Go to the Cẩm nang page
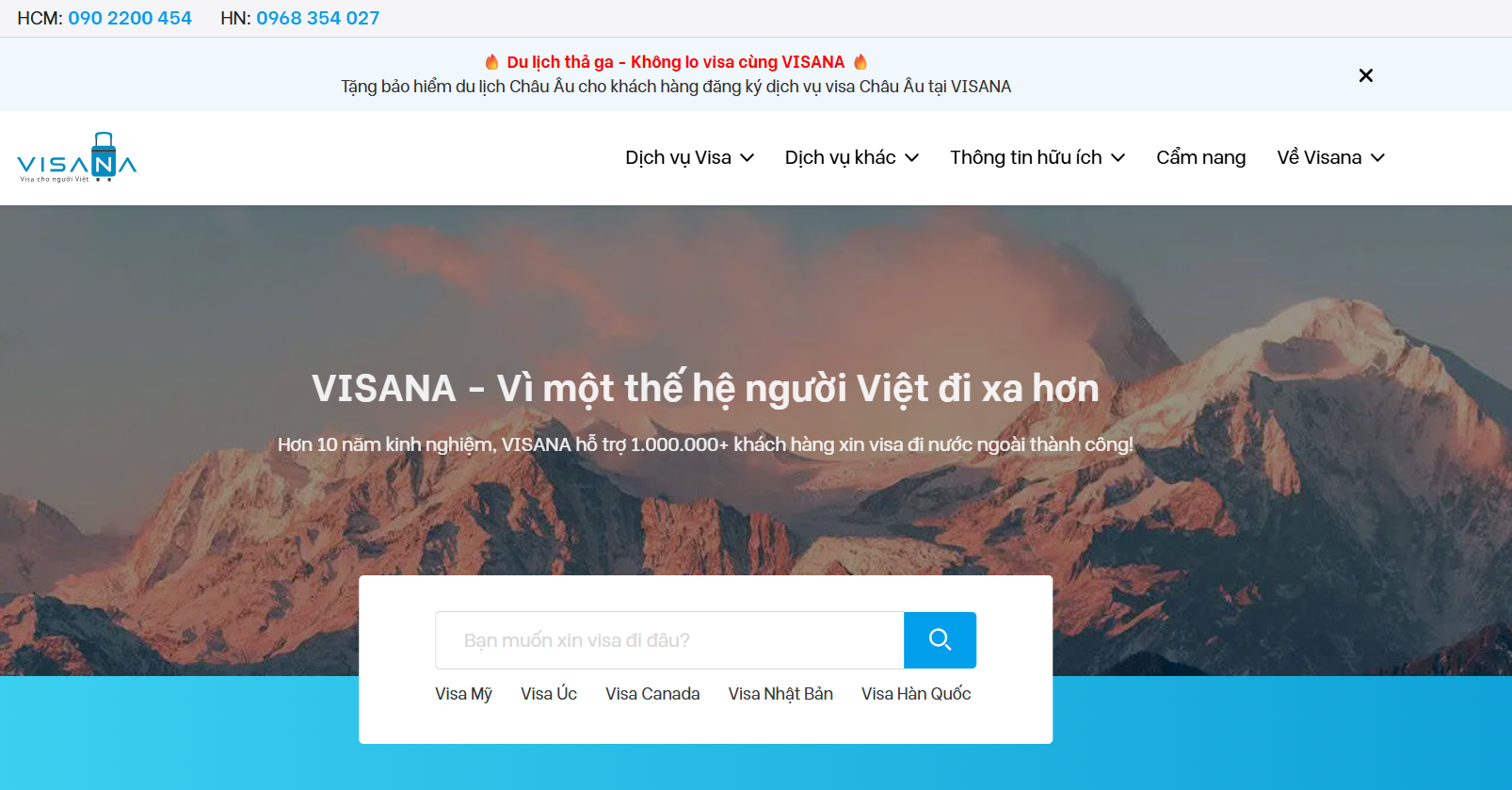The width and height of the screenshot is (1512, 790). point(1200,157)
